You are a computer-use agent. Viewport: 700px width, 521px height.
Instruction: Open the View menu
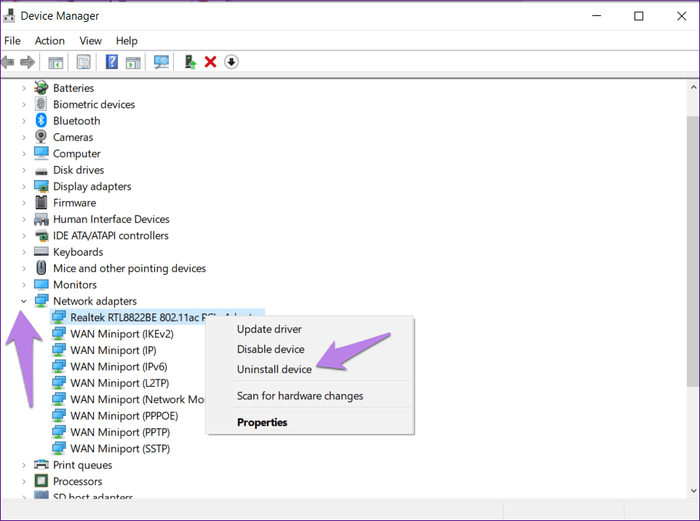click(91, 41)
